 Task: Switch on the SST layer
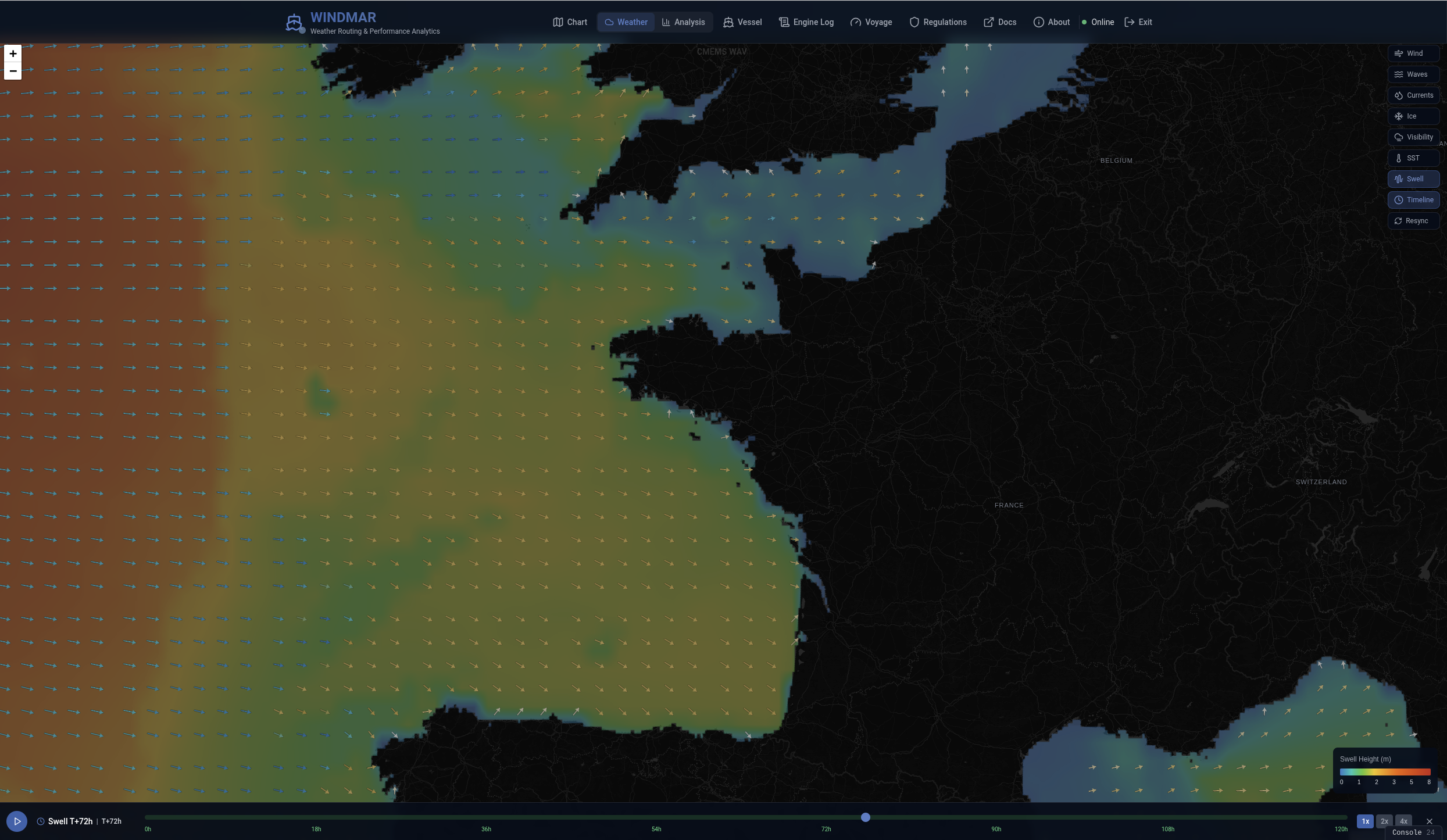pos(1413,158)
